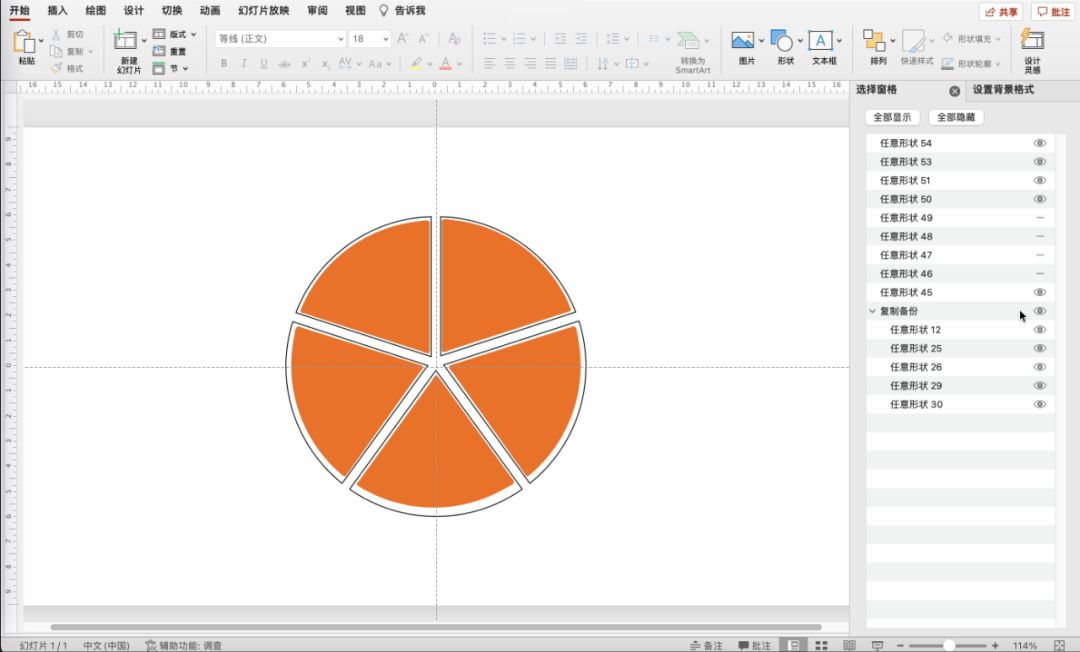Open the font size dropdown
The image size is (1080, 652).
(x=385, y=39)
